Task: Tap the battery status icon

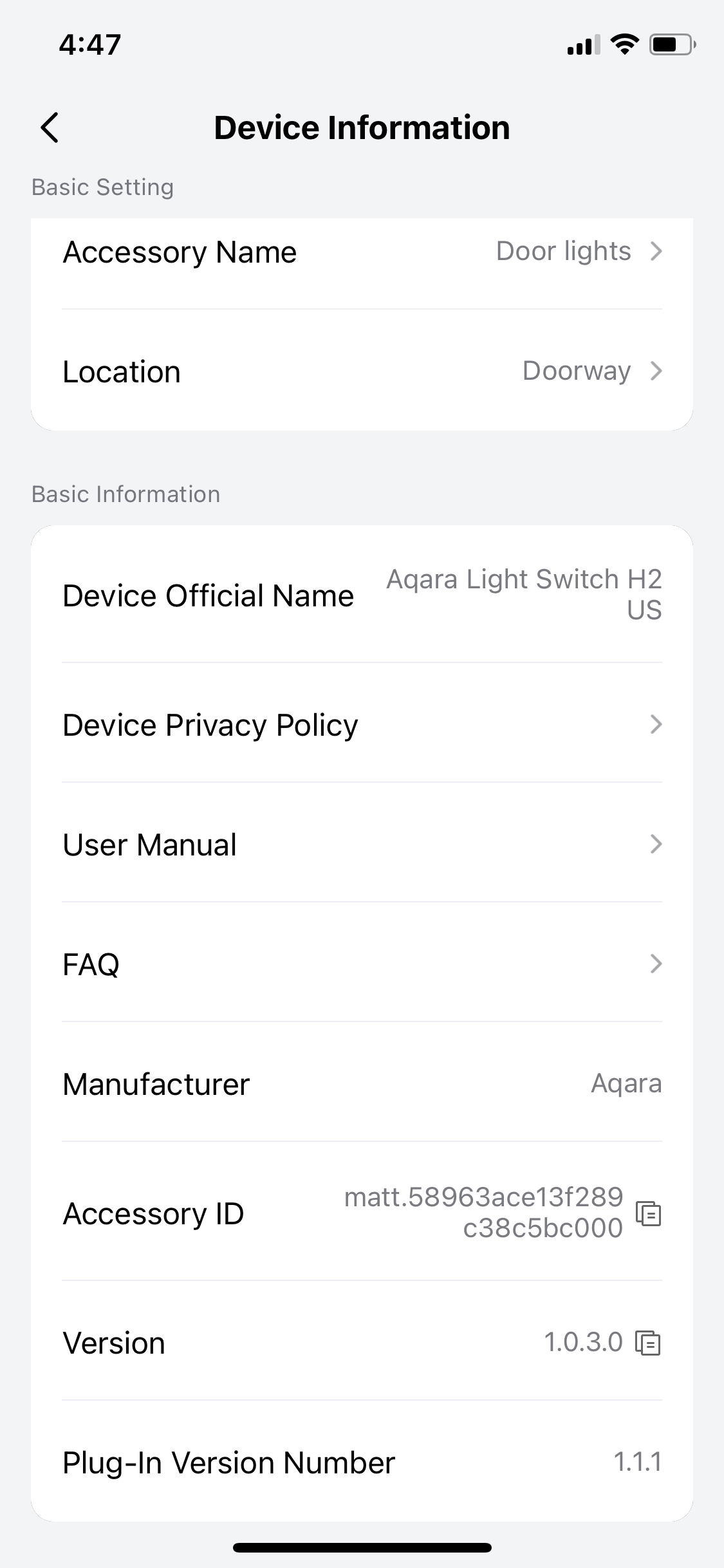Action: click(672, 44)
